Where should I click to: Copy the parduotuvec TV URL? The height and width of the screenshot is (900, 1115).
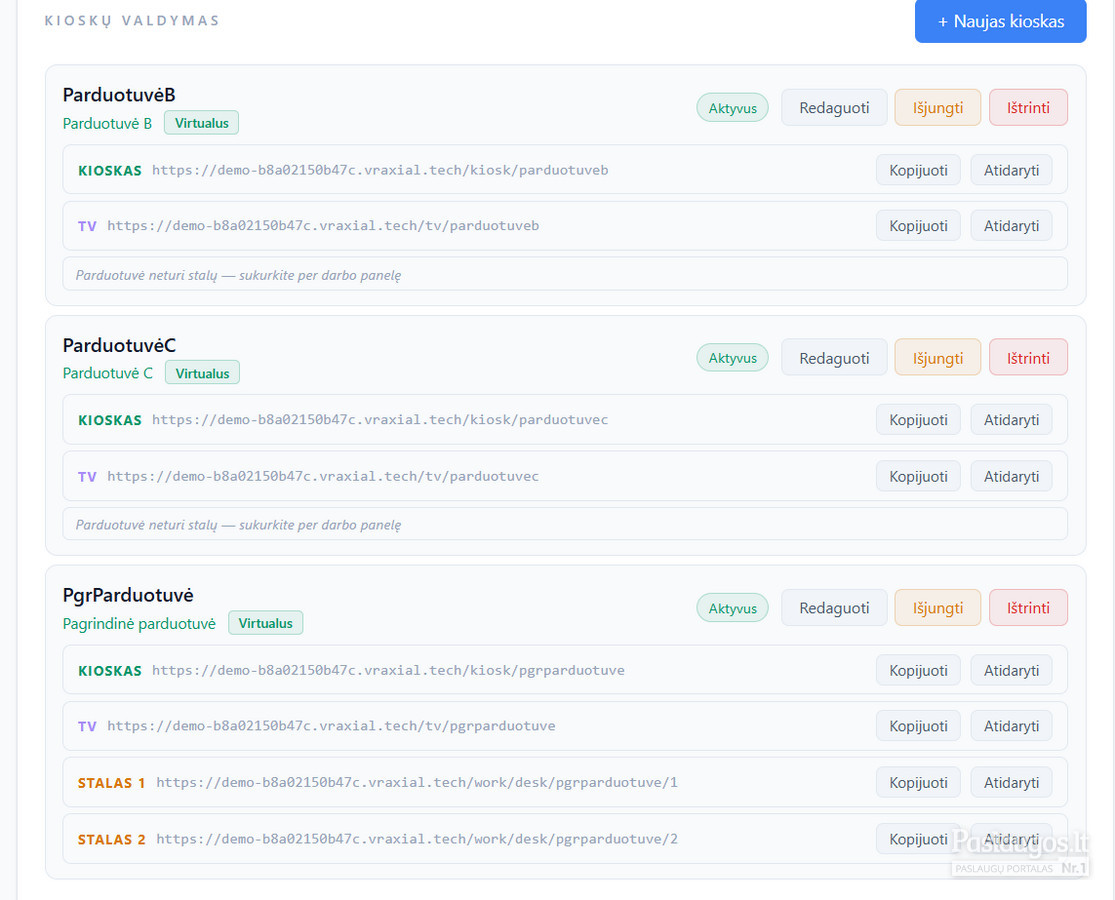[x=918, y=476]
